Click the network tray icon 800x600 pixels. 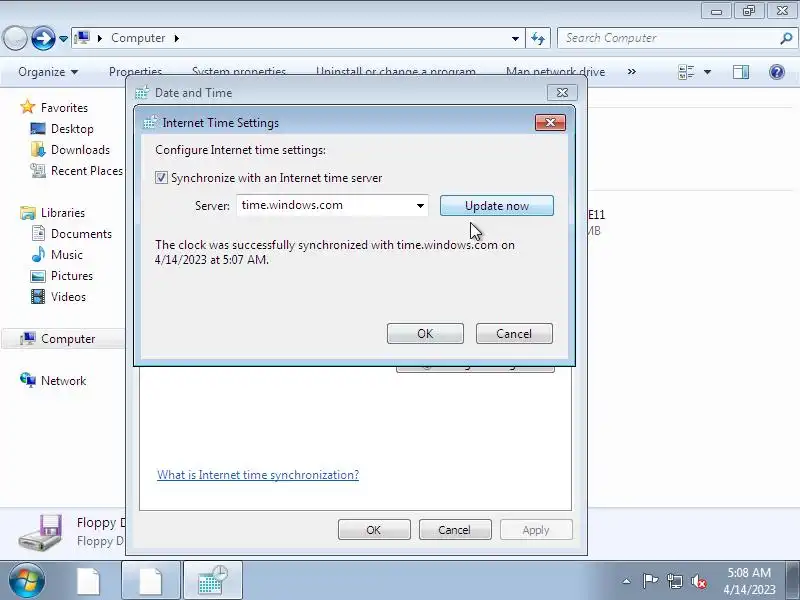[x=675, y=581]
